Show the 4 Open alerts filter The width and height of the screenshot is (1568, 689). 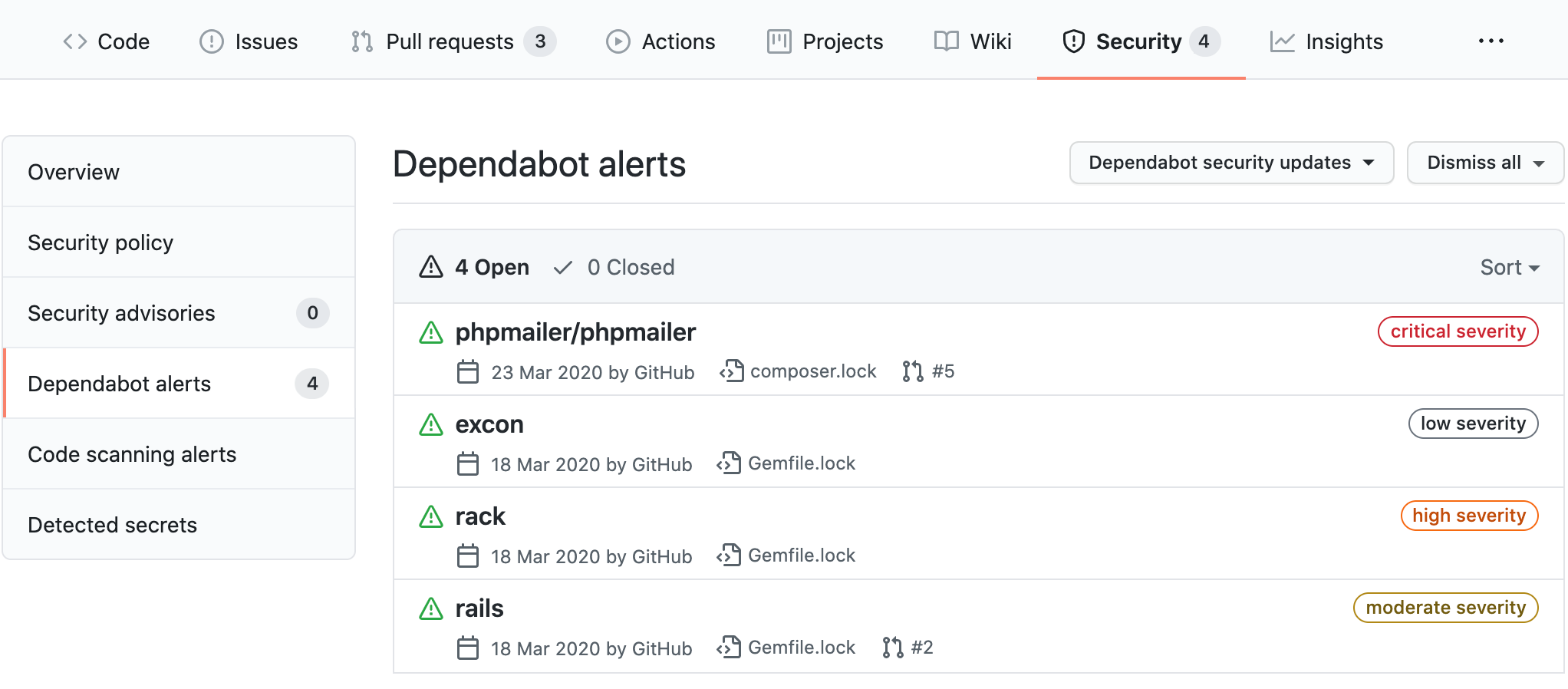click(x=474, y=267)
